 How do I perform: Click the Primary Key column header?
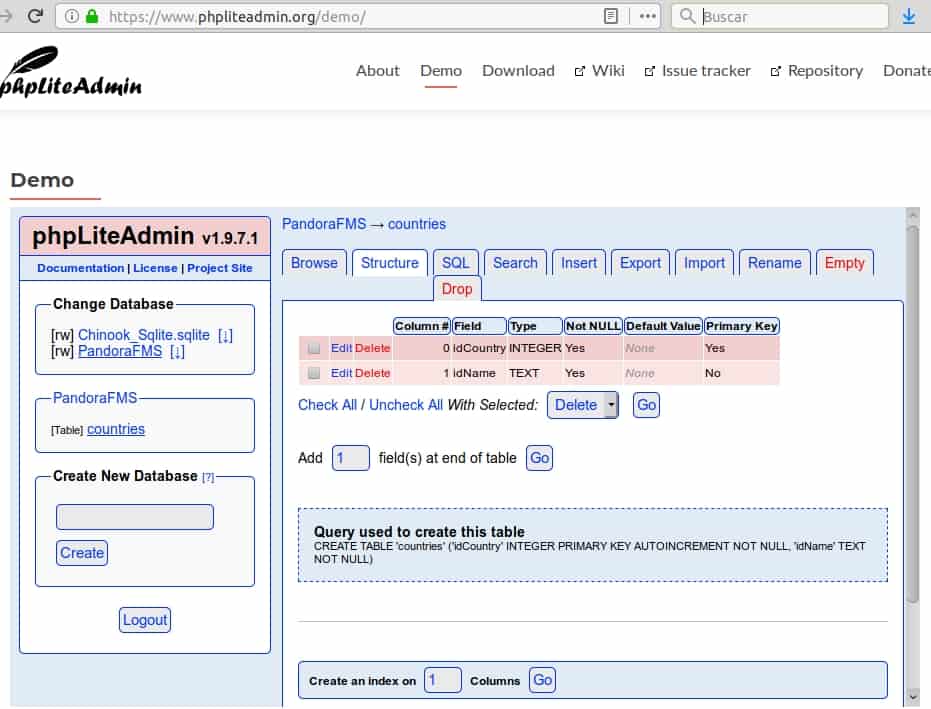tap(742, 326)
